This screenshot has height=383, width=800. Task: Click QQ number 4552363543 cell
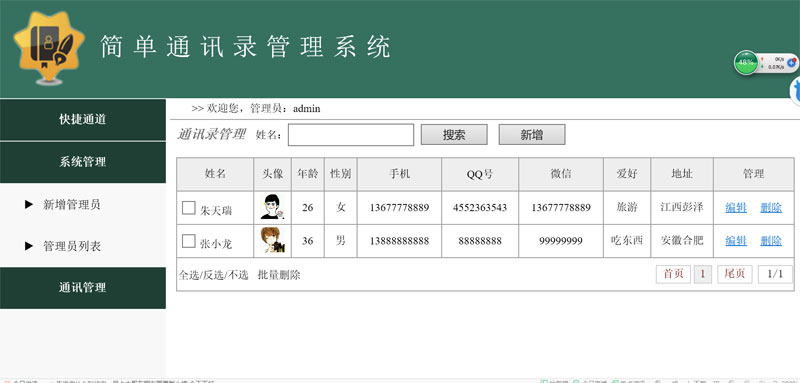480,208
